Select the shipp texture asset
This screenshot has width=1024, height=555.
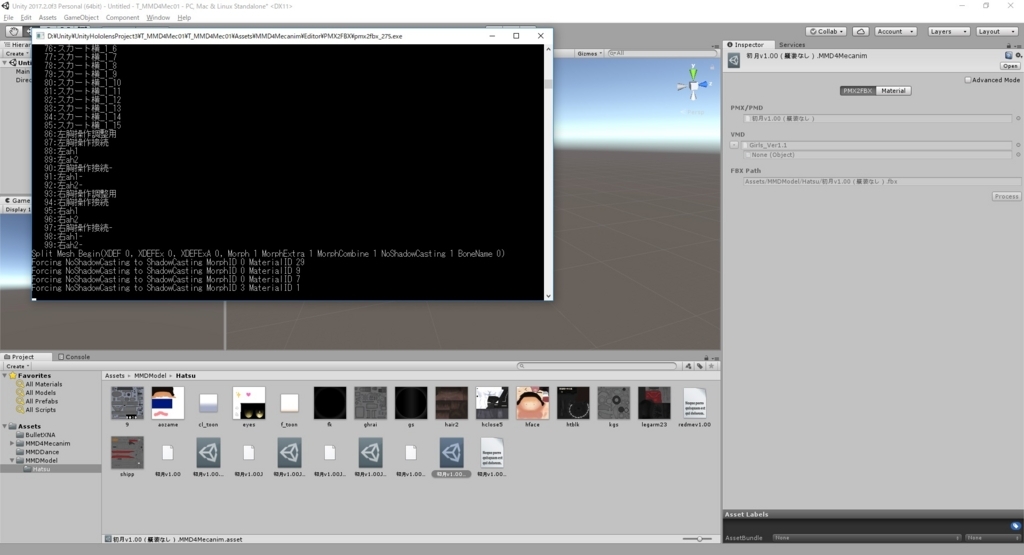click(127, 456)
